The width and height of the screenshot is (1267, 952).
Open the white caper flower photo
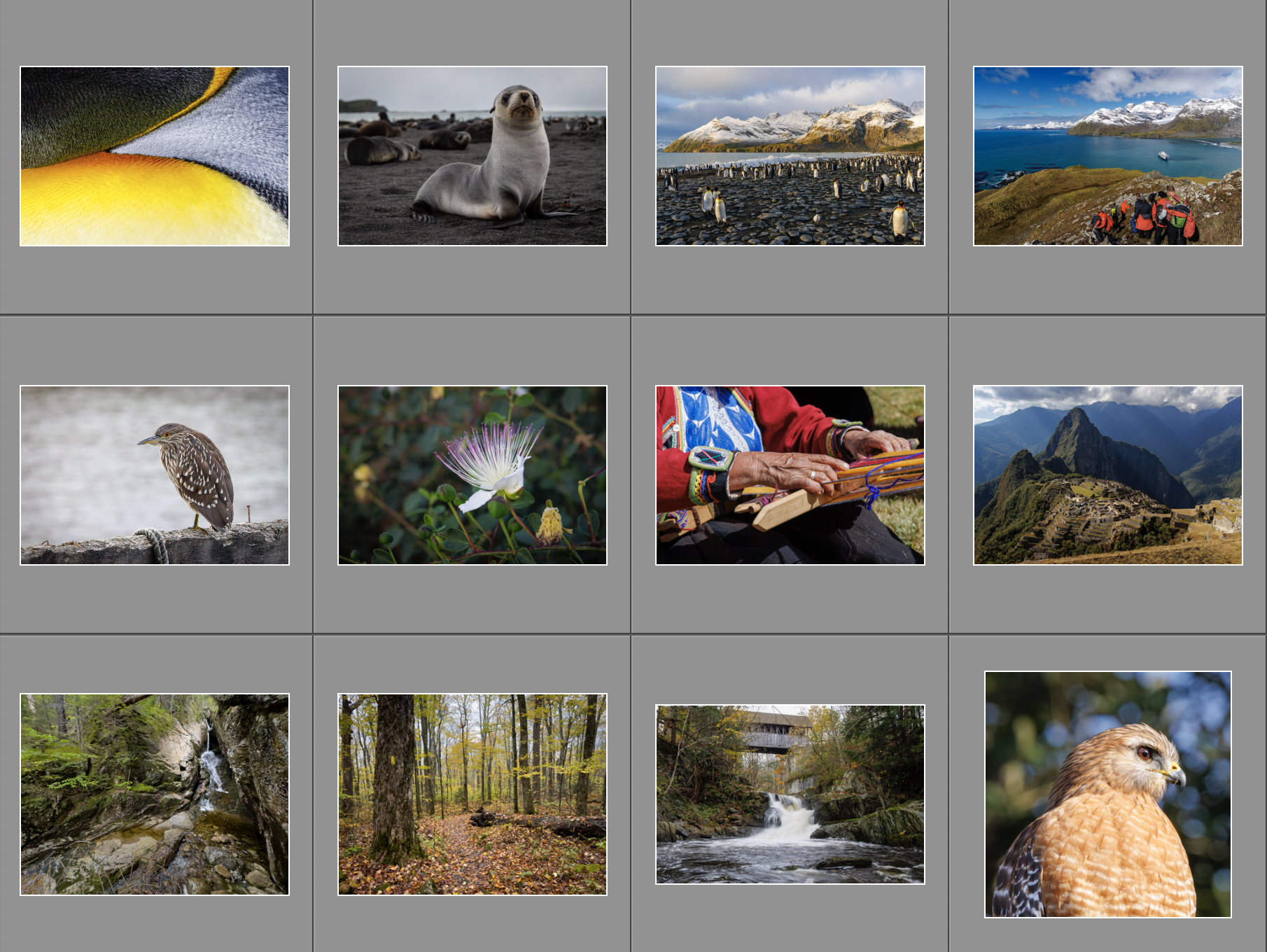point(472,475)
